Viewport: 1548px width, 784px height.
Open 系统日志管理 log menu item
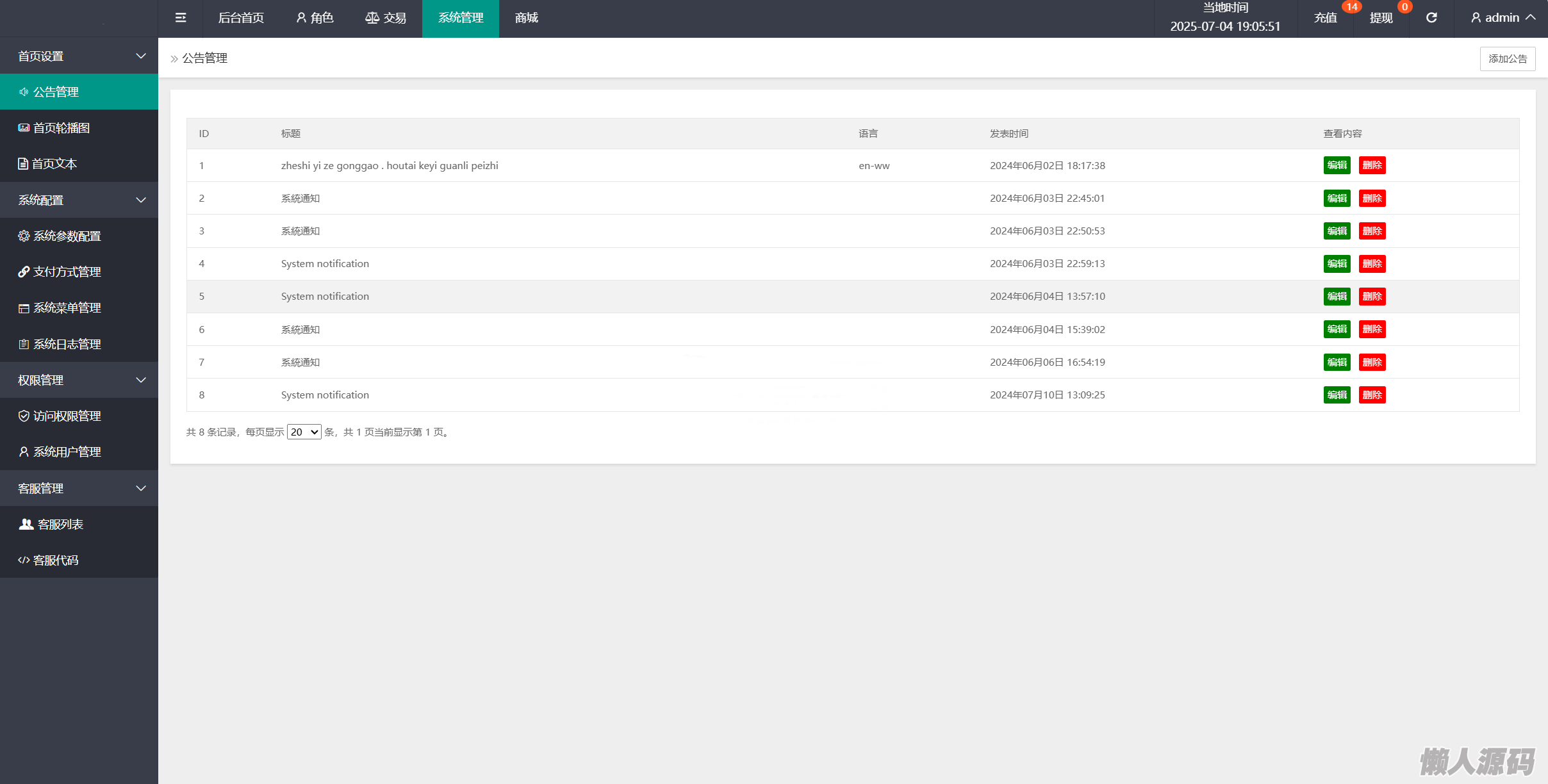click(67, 345)
